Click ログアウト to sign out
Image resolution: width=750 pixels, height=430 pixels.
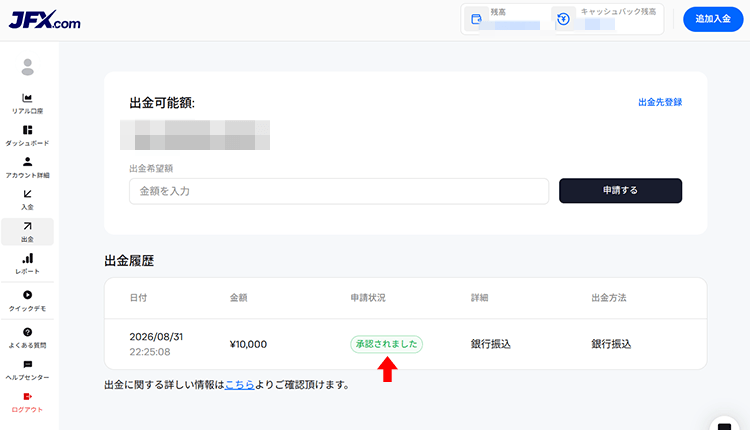[x=27, y=402]
